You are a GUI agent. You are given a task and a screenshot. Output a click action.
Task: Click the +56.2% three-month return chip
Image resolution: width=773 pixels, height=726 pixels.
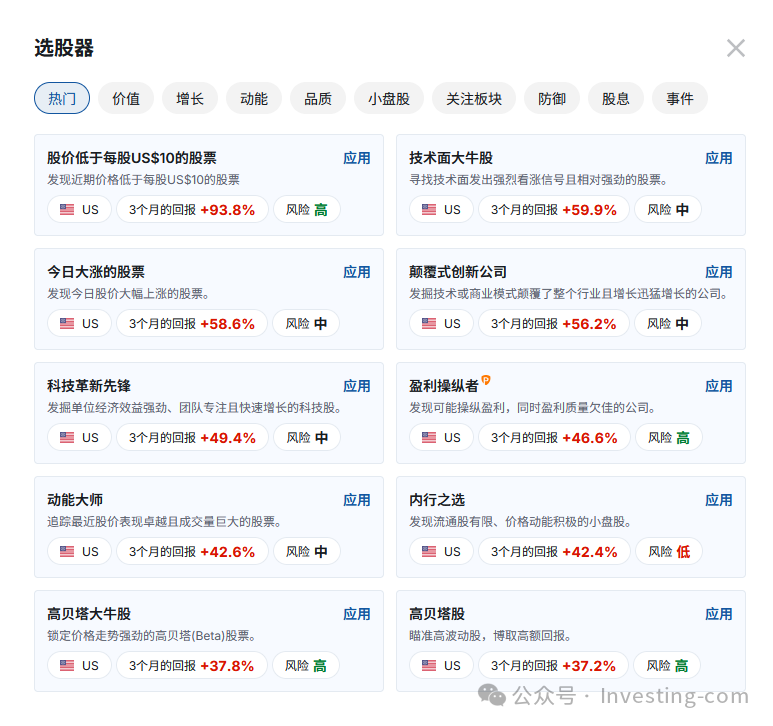[x=554, y=323]
